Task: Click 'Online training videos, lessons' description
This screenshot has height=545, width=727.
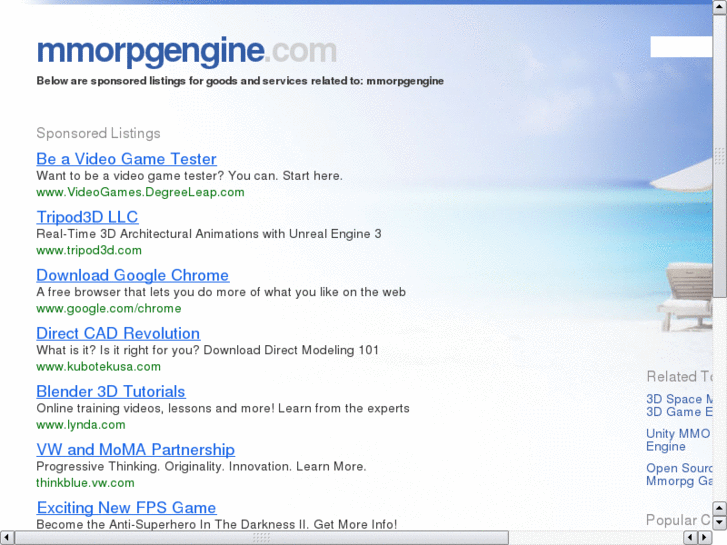Action: pos(223,408)
